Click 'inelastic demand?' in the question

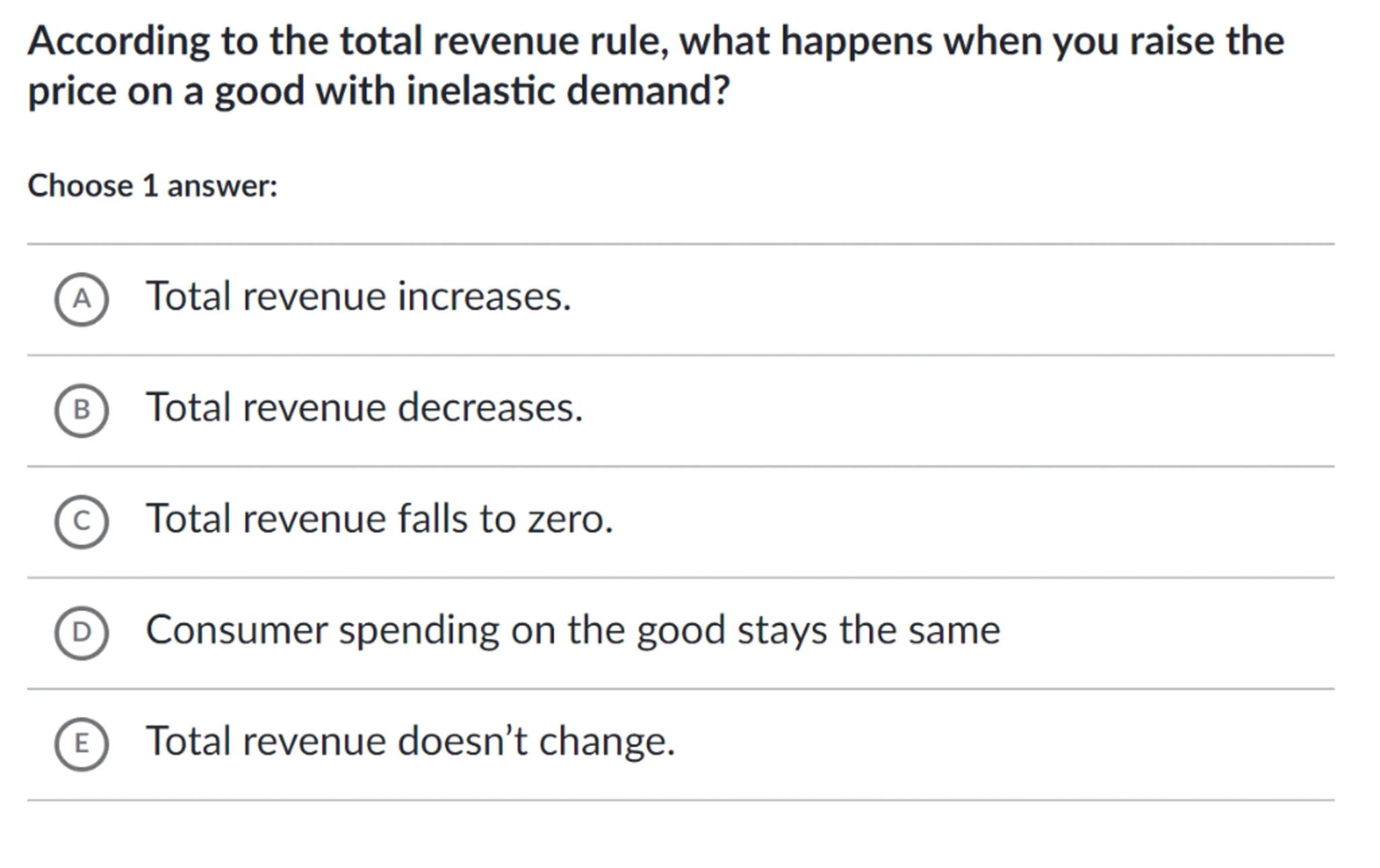coord(568,91)
